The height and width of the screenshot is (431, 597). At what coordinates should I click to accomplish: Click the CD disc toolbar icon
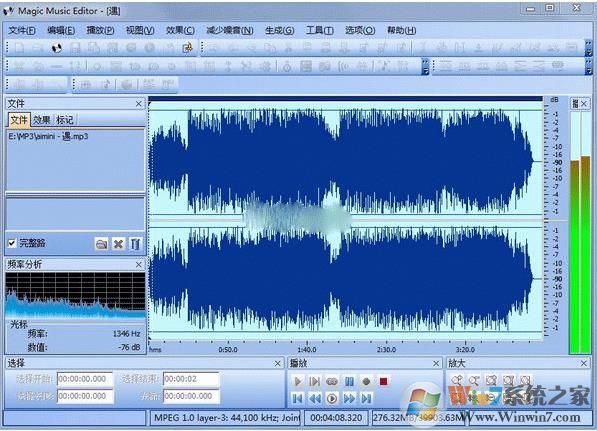[x=56, y=48]
